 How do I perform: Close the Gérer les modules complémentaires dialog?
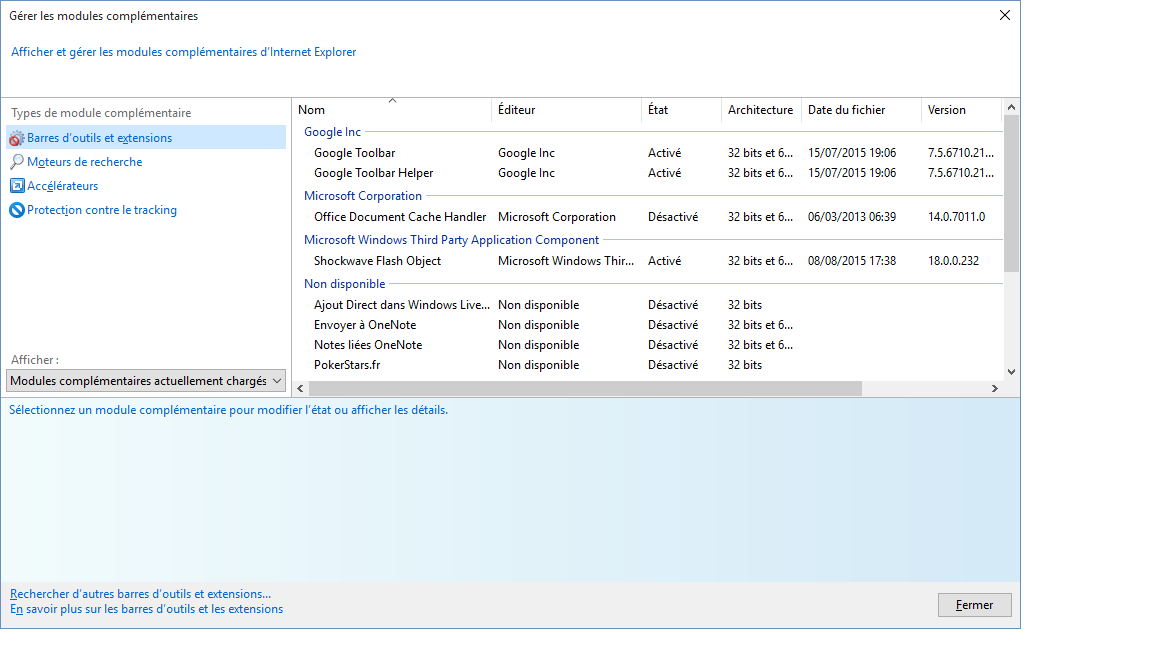pos(1005,15)
